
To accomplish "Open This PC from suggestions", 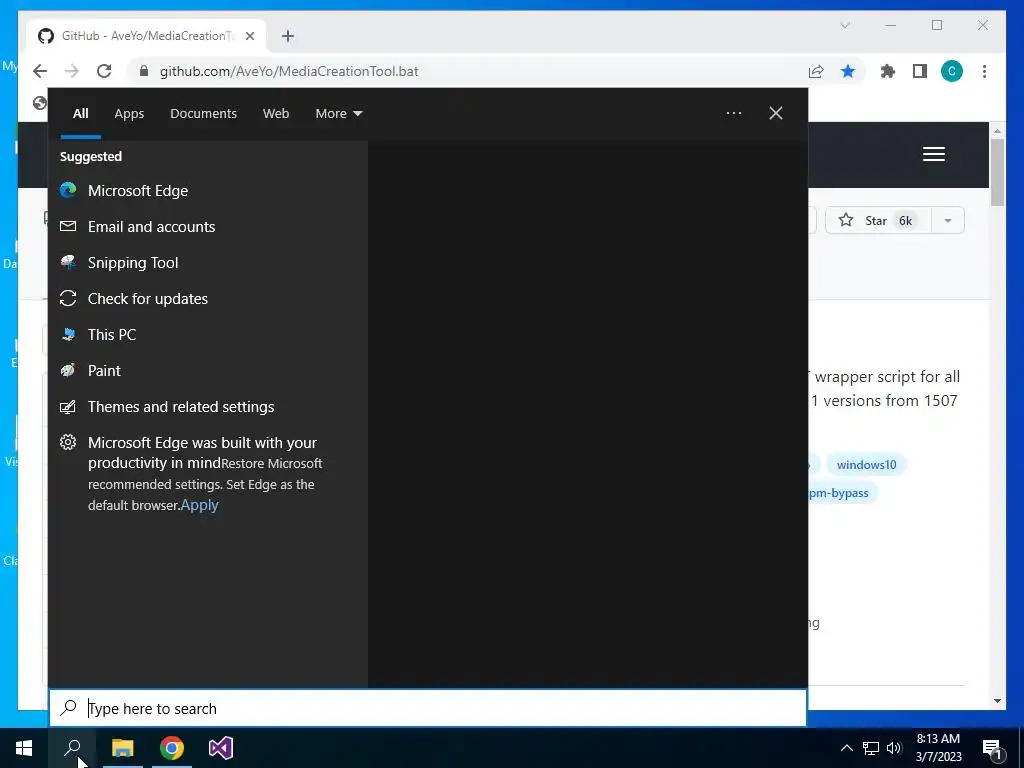I will [x=208, y=334].
